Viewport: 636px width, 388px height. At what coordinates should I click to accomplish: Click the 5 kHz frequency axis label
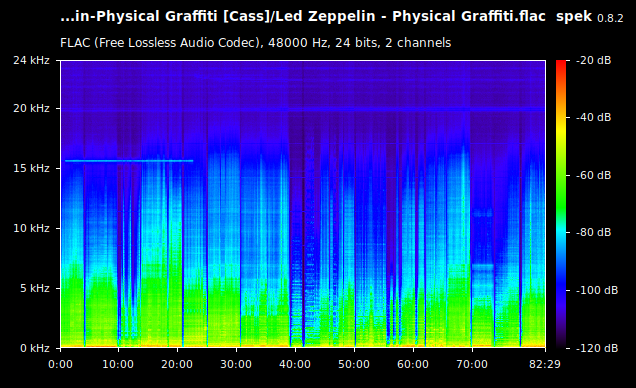tap(34, 288)
